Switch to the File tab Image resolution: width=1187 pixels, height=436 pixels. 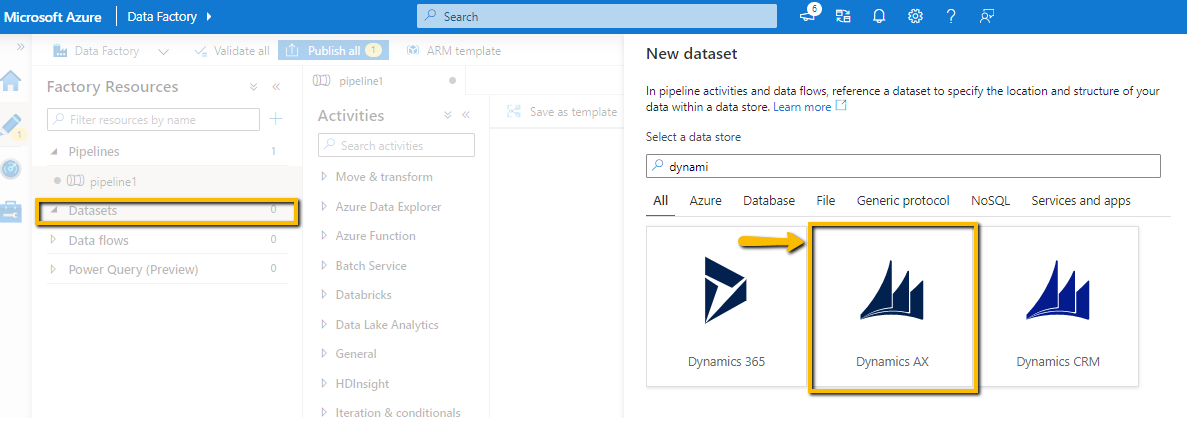(x=826, y=201)
